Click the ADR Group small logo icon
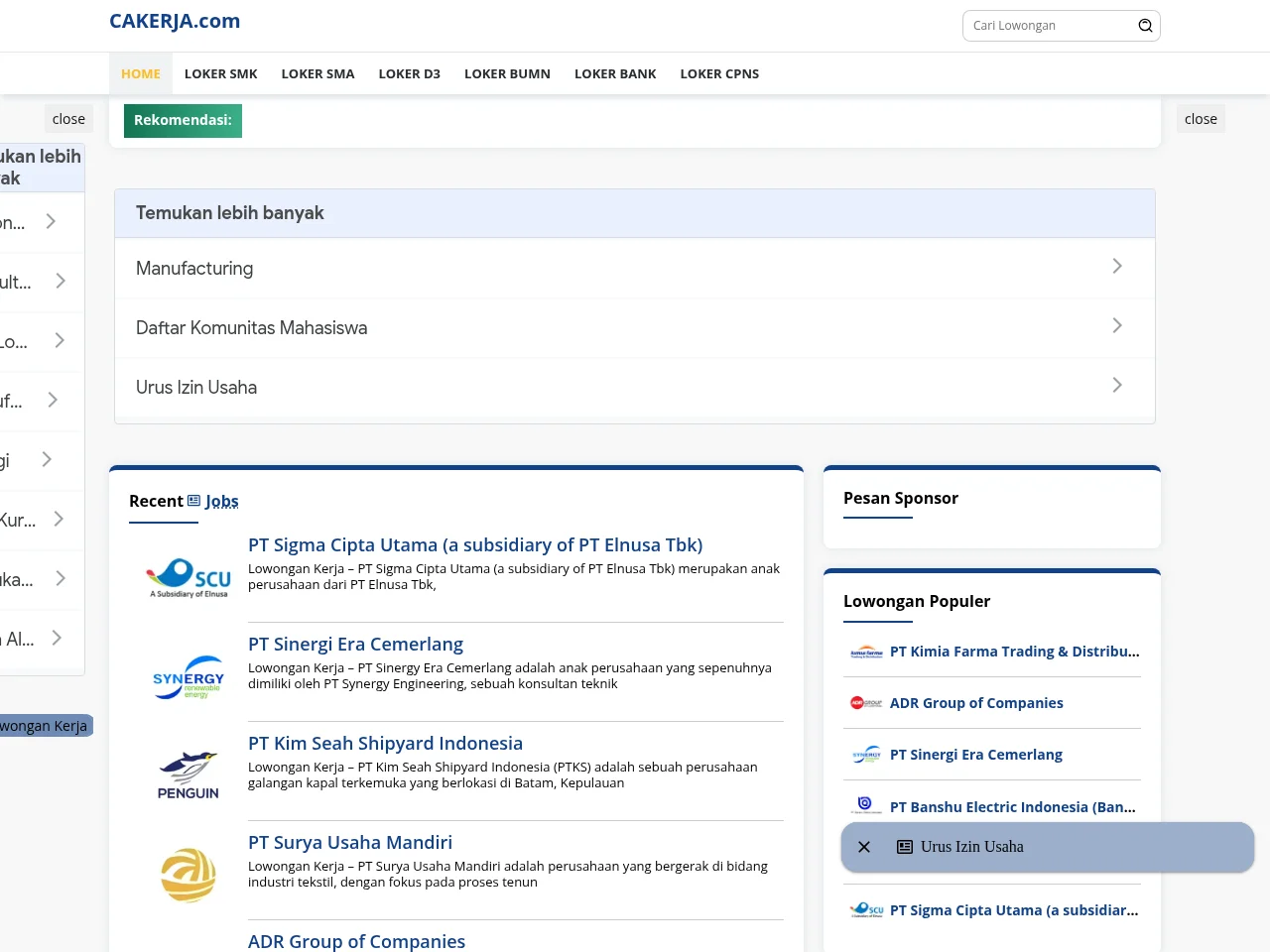 point(866,703)
